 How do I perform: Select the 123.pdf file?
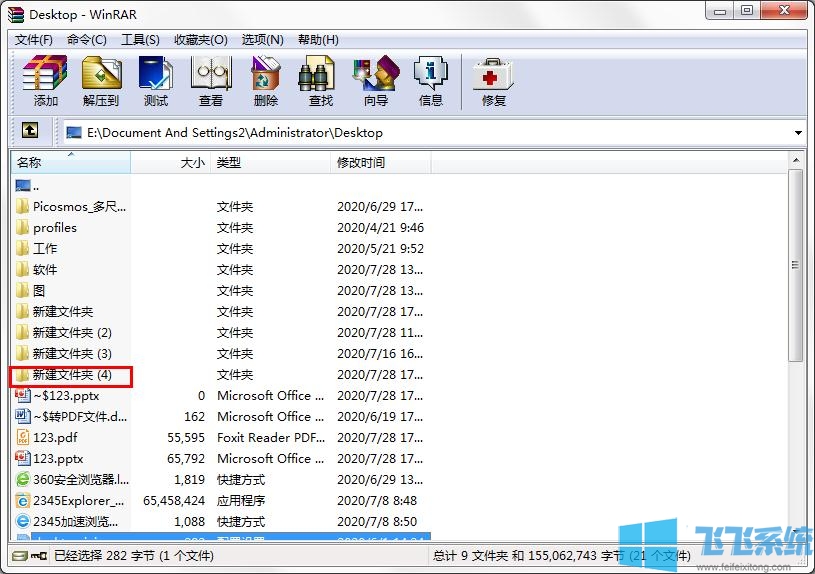55,438
